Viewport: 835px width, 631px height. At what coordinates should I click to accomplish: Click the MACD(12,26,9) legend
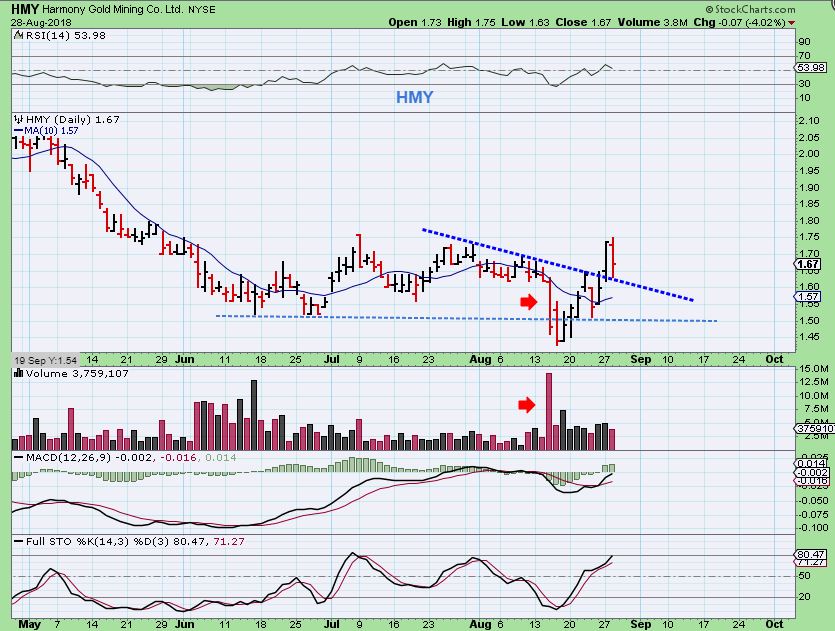click(x=125, y=457)
